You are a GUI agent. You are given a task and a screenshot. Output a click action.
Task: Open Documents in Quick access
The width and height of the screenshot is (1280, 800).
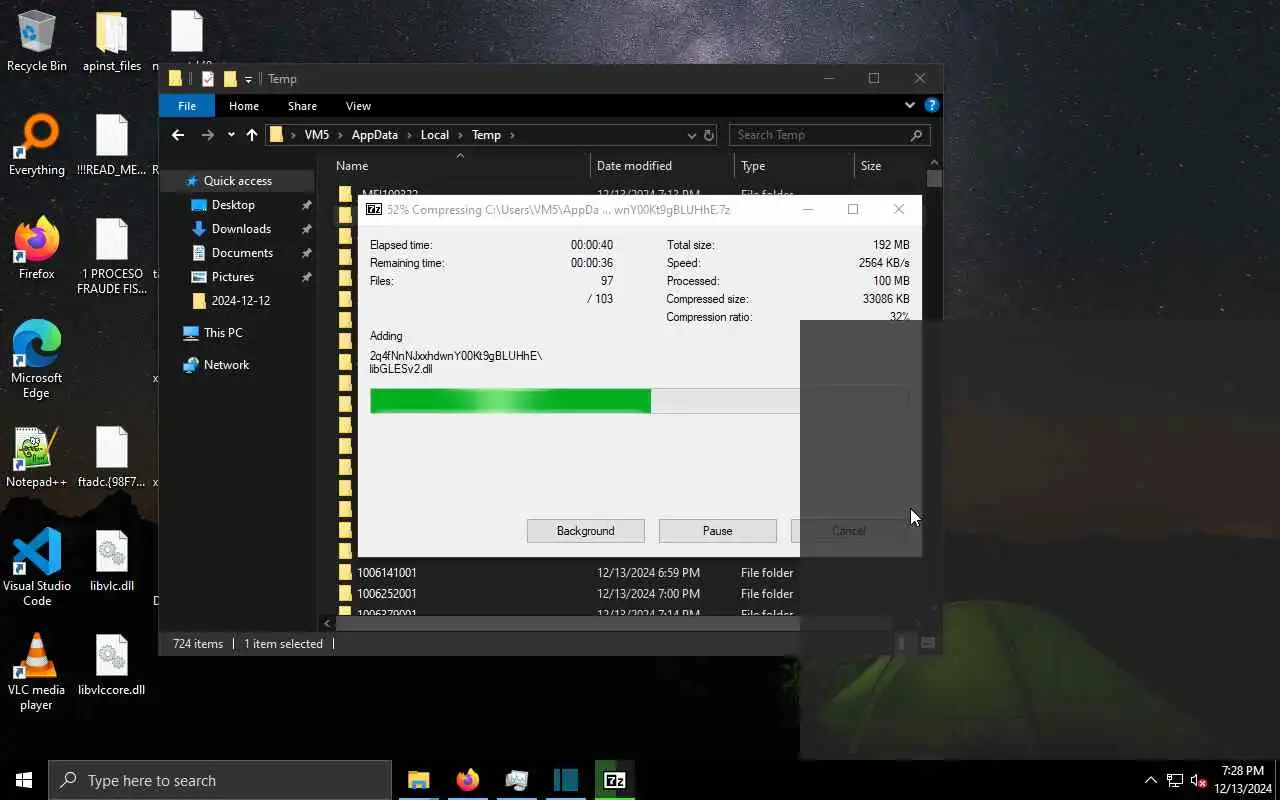[242, 253]
